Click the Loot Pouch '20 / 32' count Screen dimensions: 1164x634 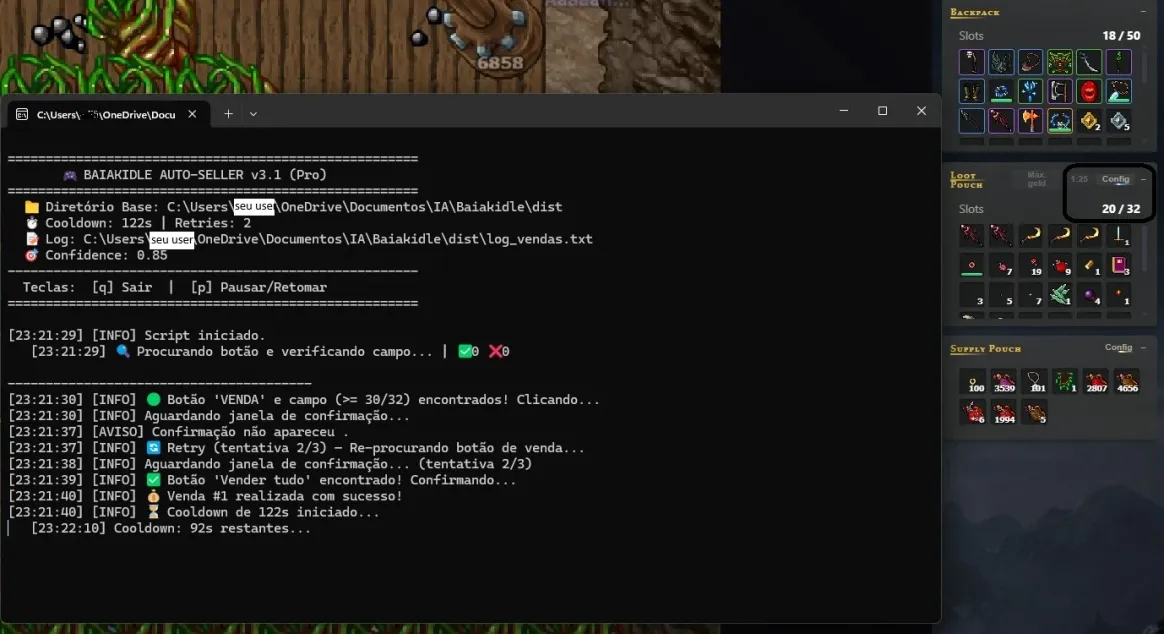[x=1121, y=209]
